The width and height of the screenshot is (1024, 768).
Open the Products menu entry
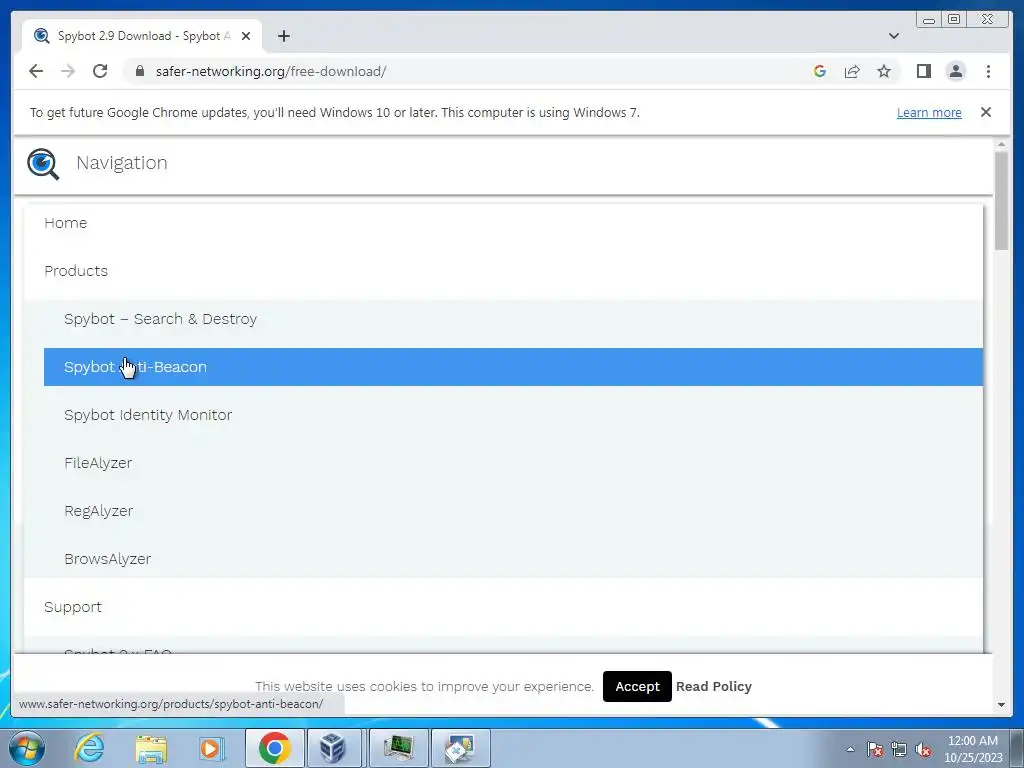click(76, 270)
